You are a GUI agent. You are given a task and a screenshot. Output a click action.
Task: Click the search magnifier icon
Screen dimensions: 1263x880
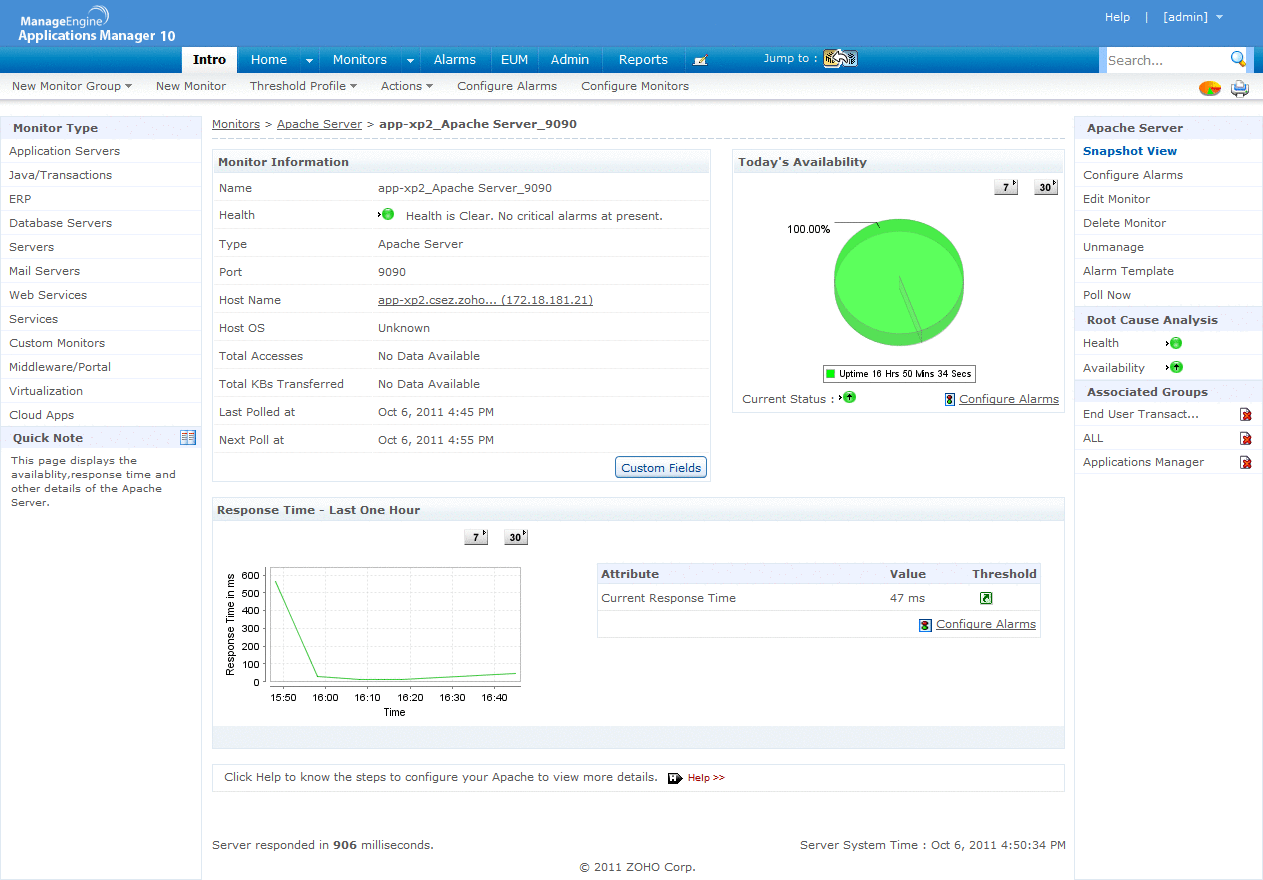coord(1238,59)
